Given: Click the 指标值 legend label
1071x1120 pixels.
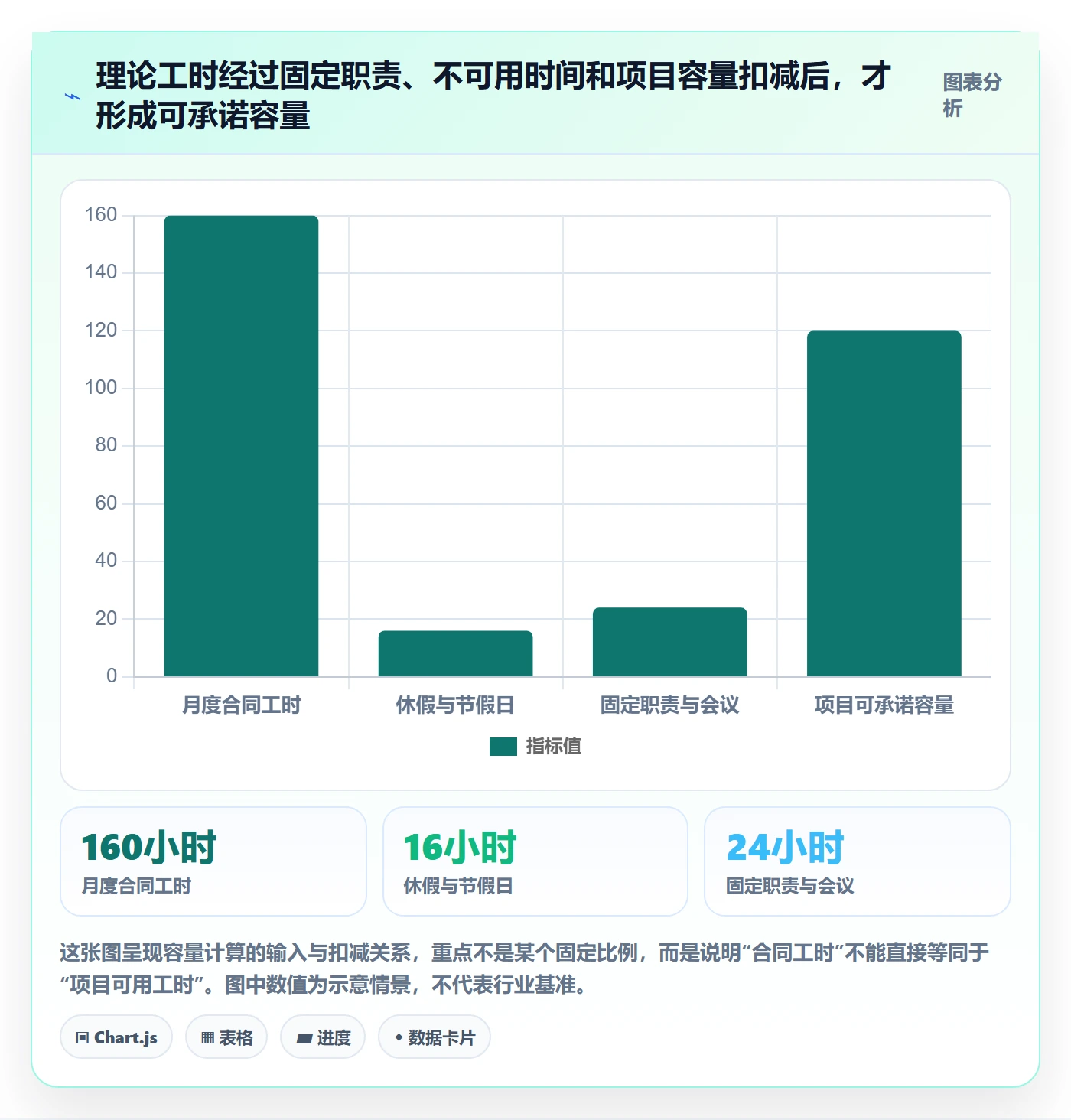Looking at the screenshot, I should tap(554, 747).
